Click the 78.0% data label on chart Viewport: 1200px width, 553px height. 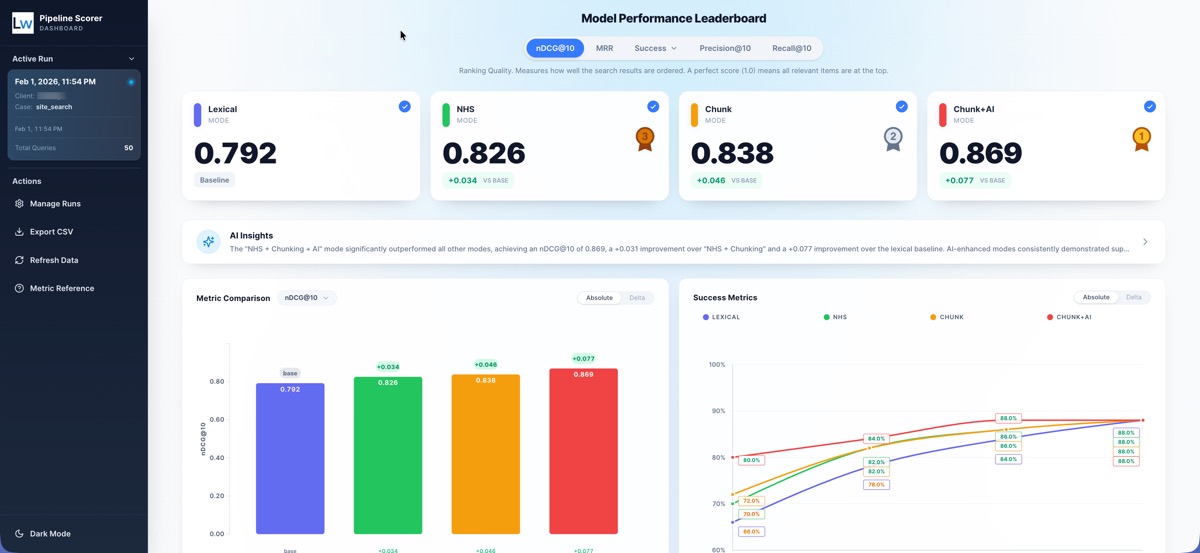(876, 485)
